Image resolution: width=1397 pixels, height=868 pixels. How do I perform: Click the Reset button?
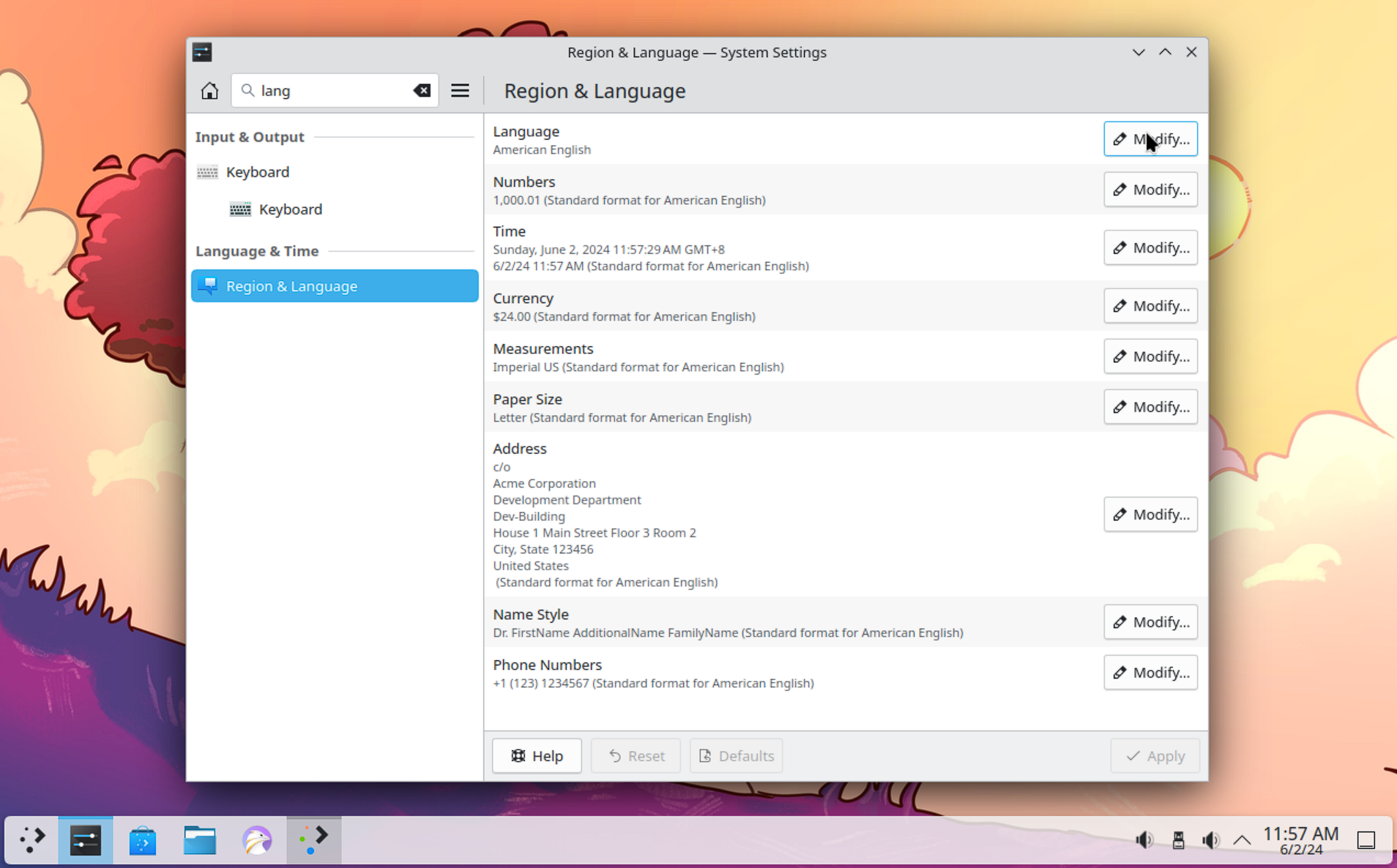636,756
